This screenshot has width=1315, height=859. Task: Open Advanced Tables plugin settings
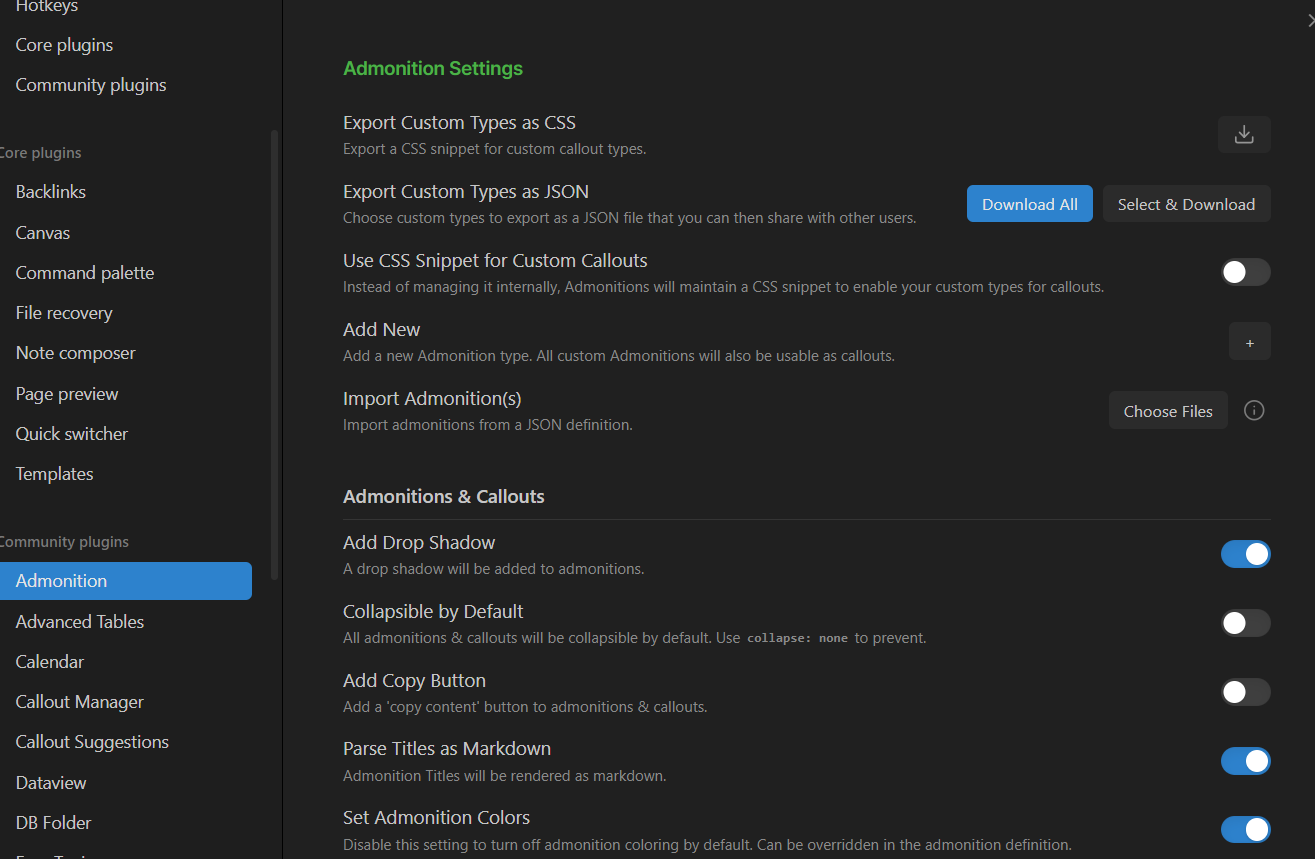coord(80,622)
